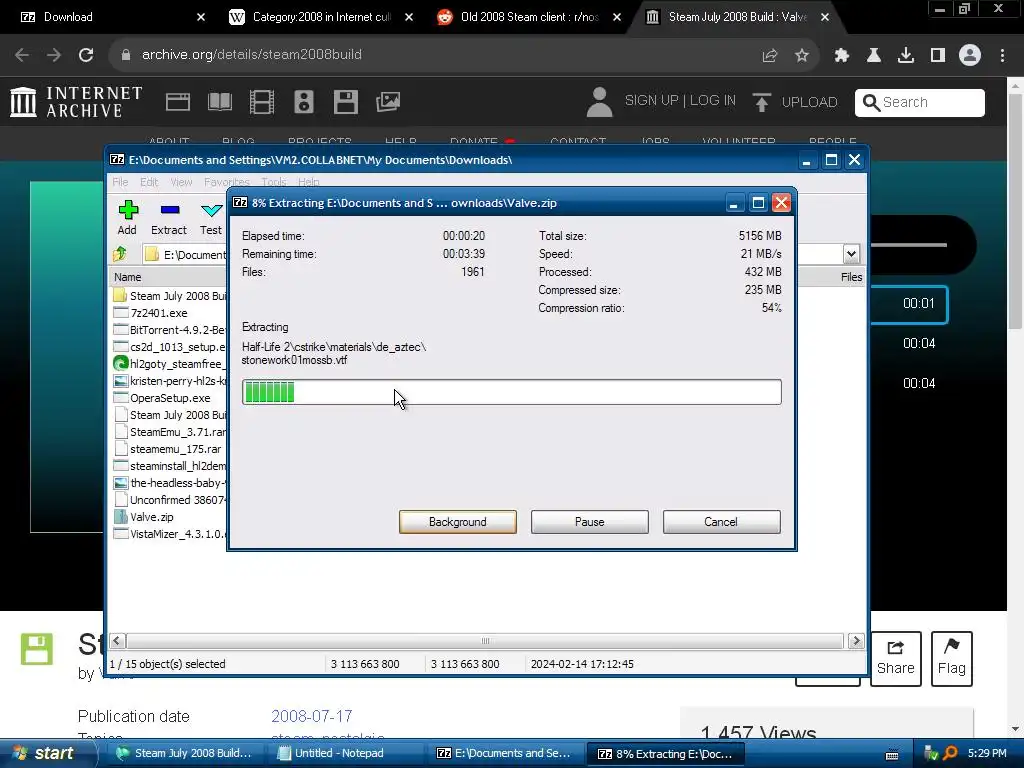Open the Edit menu in 7-Zip
Image resolution: width=1024 pixels, height=768 pixels.
(149, 182)
